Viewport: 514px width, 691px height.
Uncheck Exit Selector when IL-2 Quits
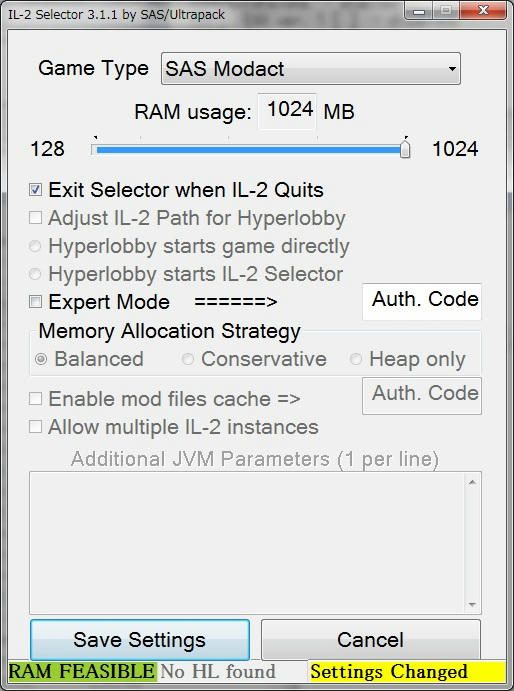[35, 190]
